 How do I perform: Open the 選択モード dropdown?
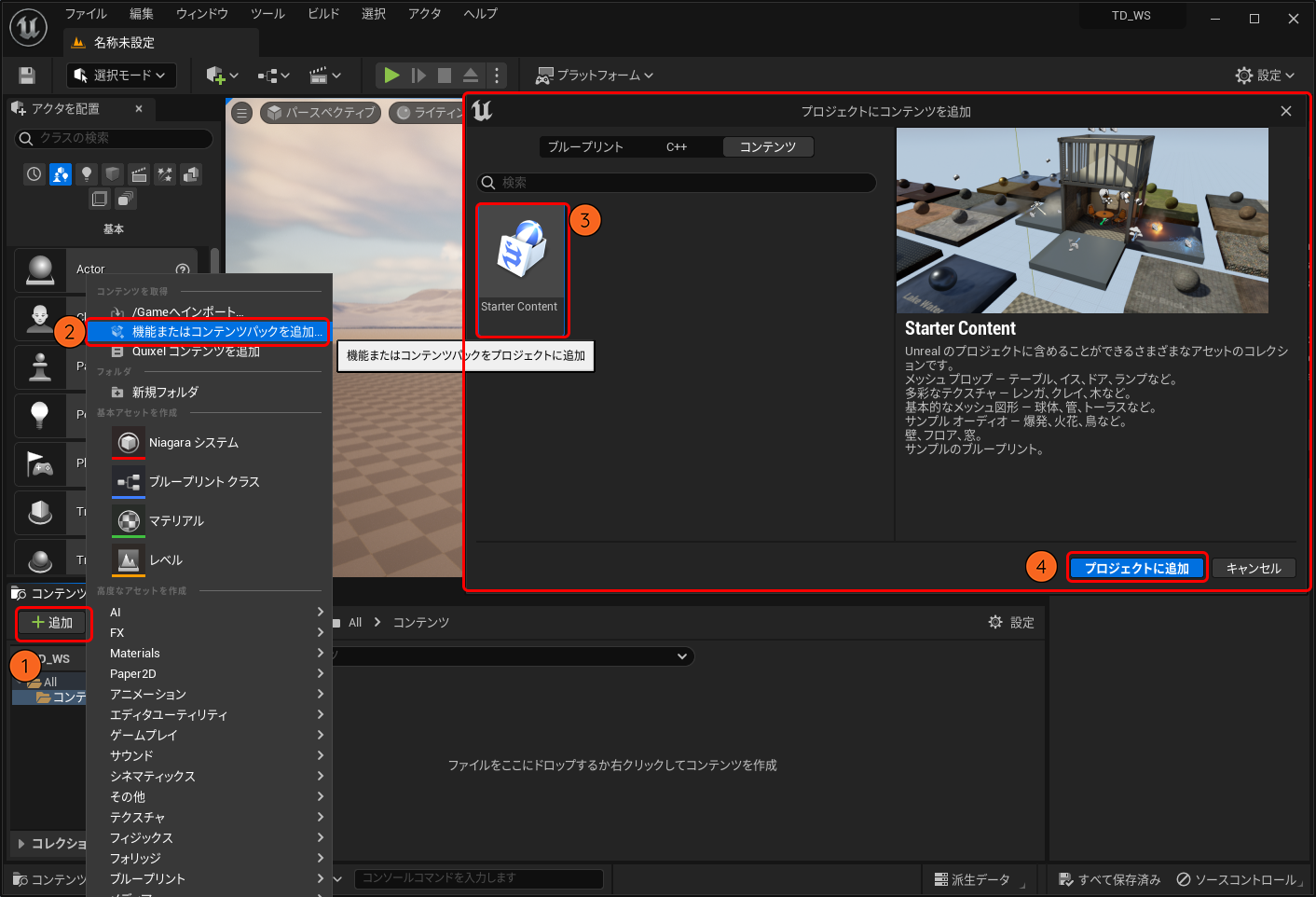pos(121,76)
